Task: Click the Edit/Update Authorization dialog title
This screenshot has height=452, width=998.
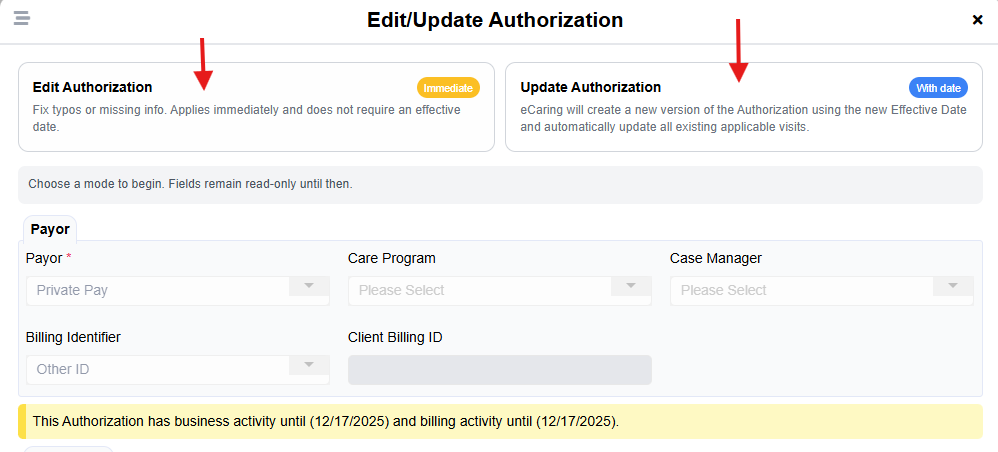Action: click(x=495, y=20)
